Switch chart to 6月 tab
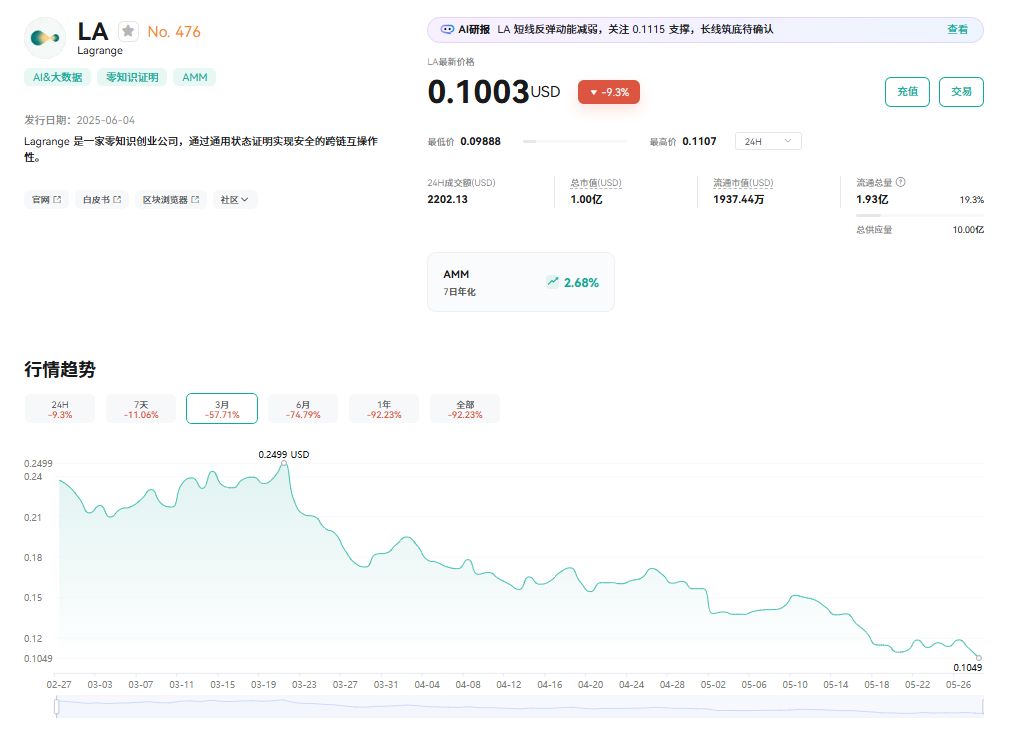The image size is (1024, 750). (x=303, y=409)
